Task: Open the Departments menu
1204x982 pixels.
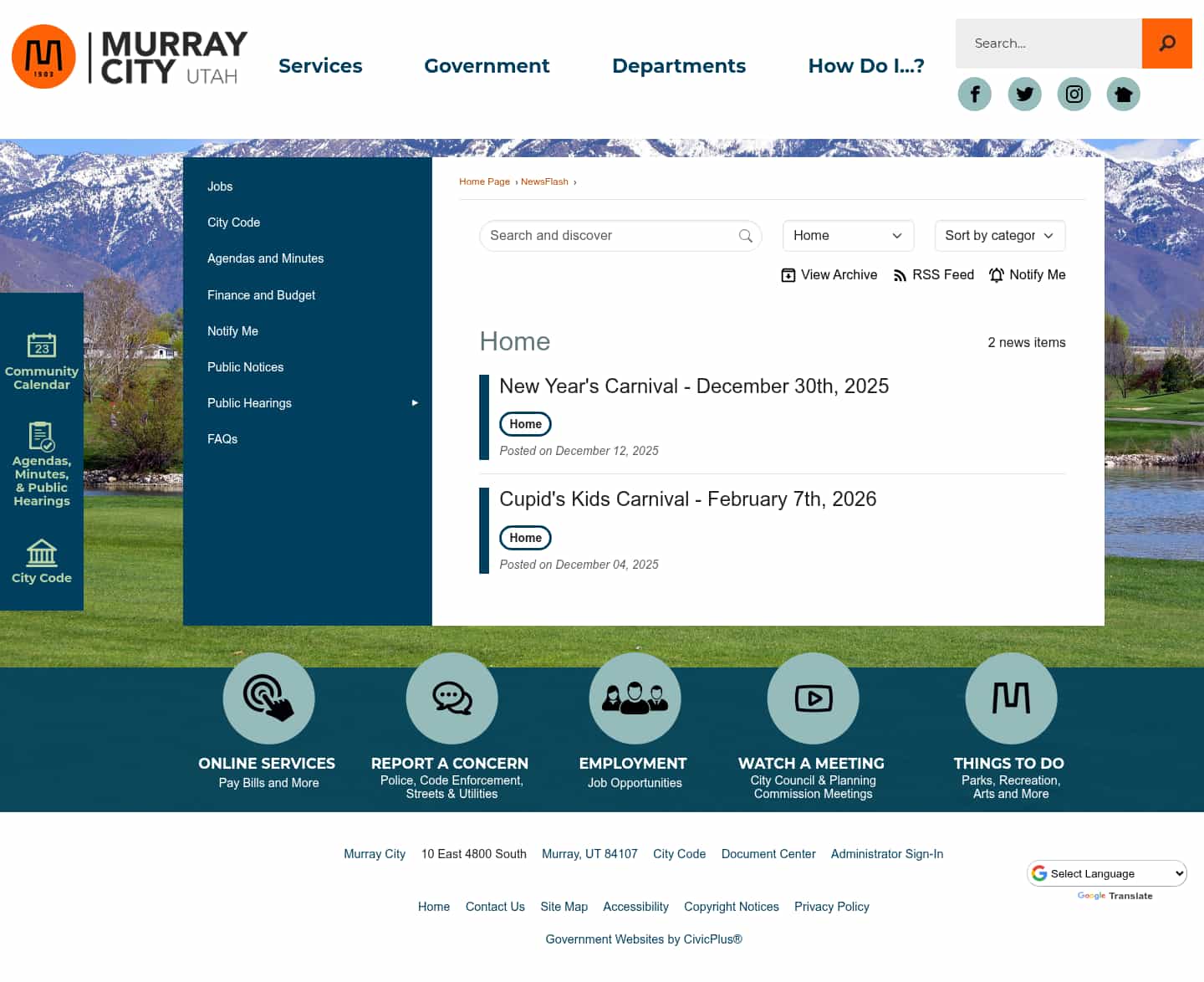Action: point(679,65)
